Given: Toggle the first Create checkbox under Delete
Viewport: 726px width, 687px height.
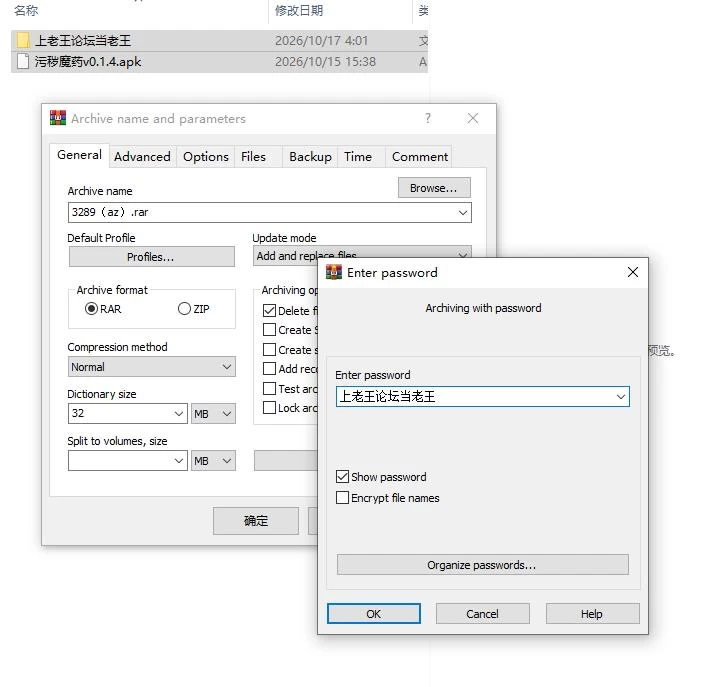Looking at the screenshot, I should [269, 330].
